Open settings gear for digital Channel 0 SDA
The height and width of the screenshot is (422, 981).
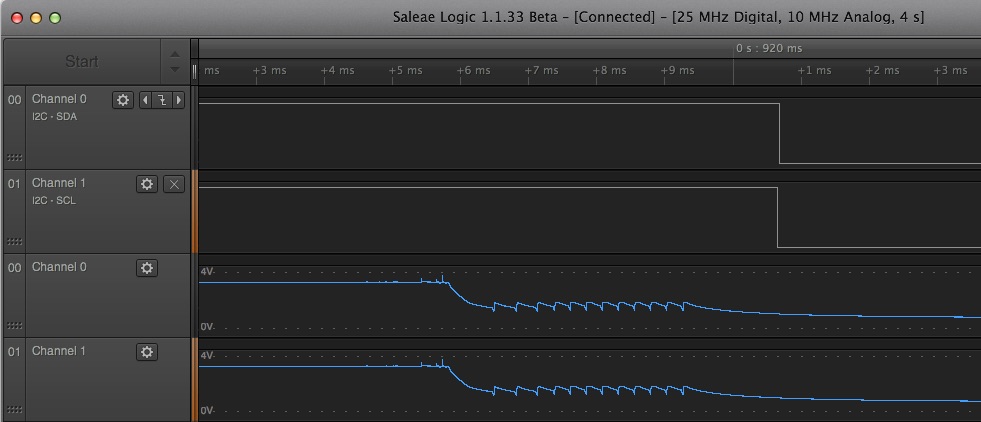123,100
